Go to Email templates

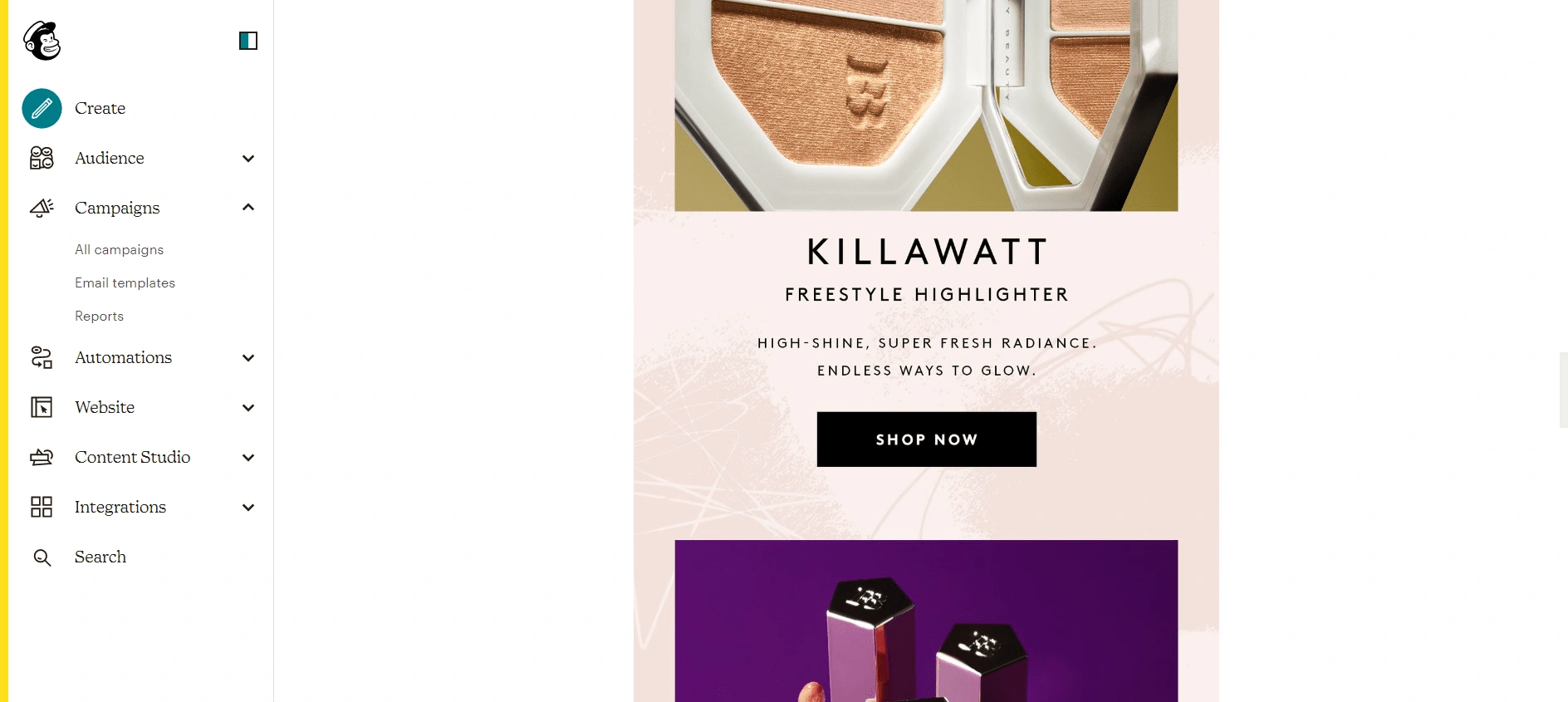(125, 282)
